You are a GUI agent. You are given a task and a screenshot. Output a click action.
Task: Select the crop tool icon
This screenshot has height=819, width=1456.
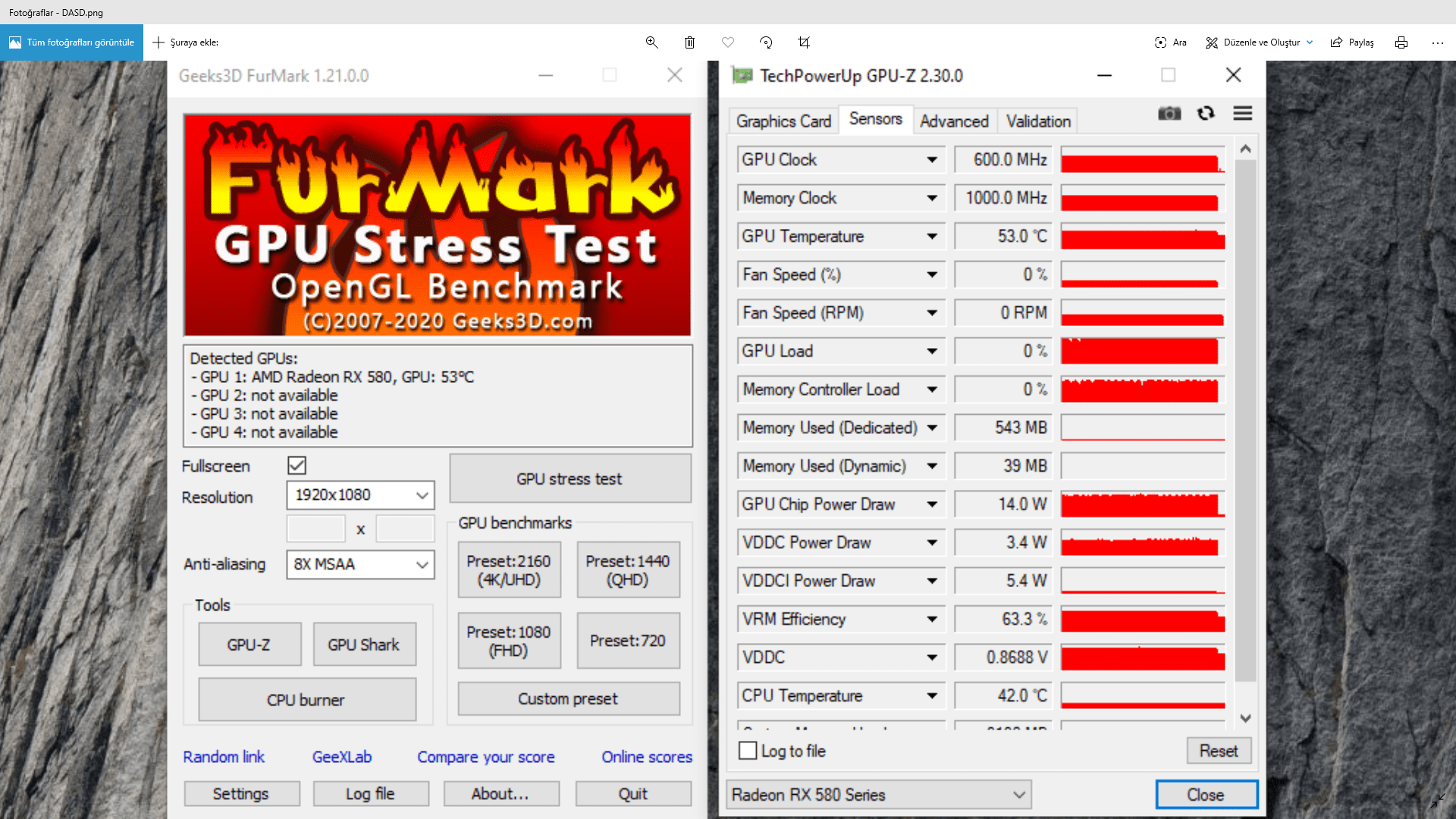click(x=804, y=42)
